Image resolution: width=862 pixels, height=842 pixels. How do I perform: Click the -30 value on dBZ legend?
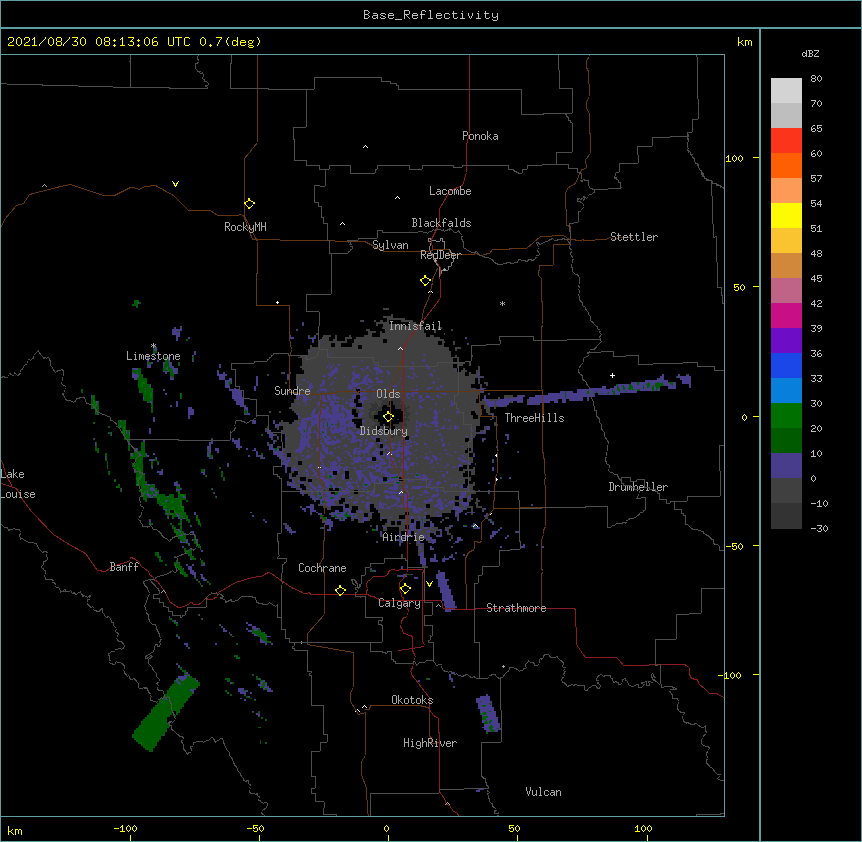point(819,528)
